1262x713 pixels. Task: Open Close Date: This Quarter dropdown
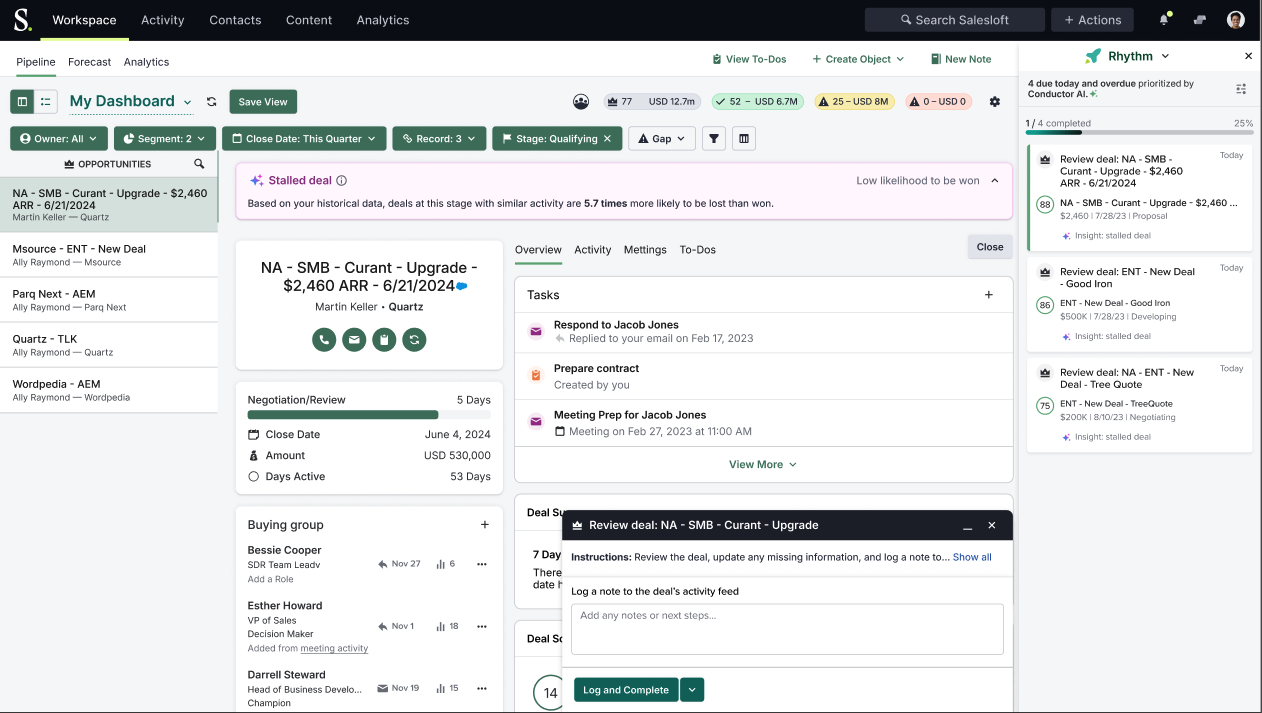pos(304,139)
